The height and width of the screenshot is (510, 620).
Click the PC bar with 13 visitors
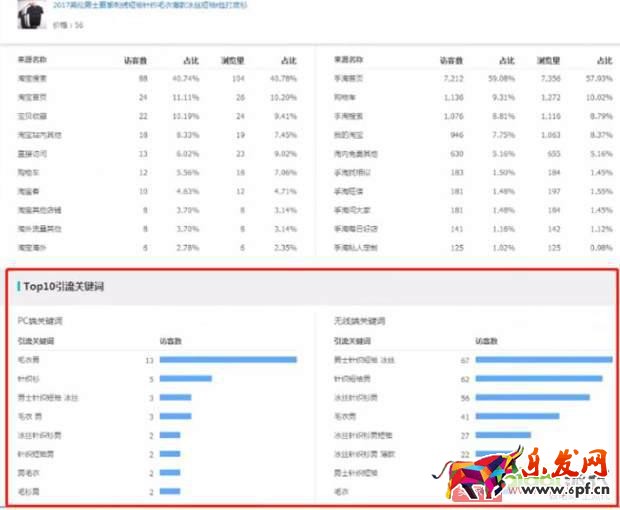pyautogui.click(x=228, y=359)
